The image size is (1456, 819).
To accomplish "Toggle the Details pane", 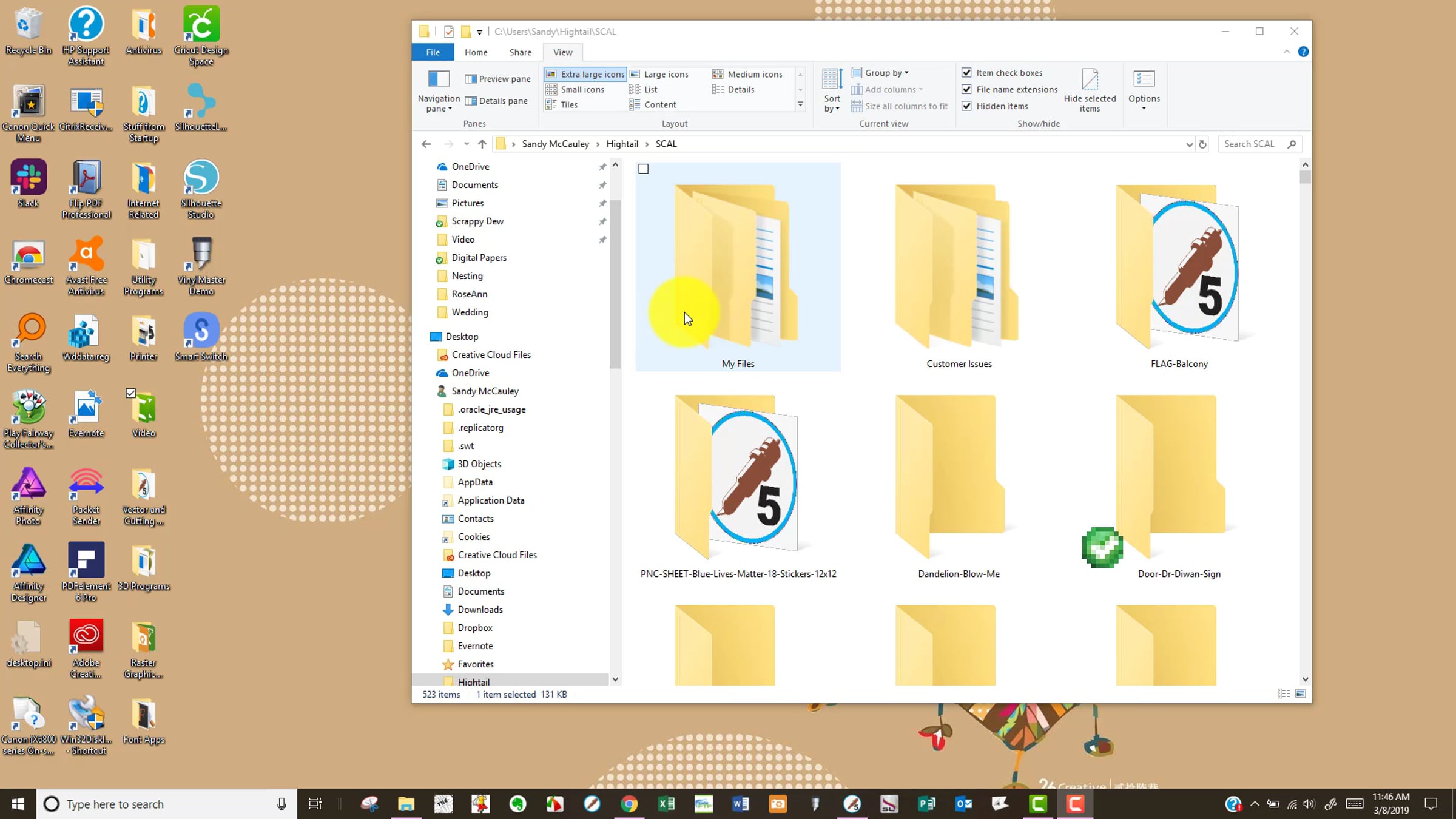I will 496,101.
